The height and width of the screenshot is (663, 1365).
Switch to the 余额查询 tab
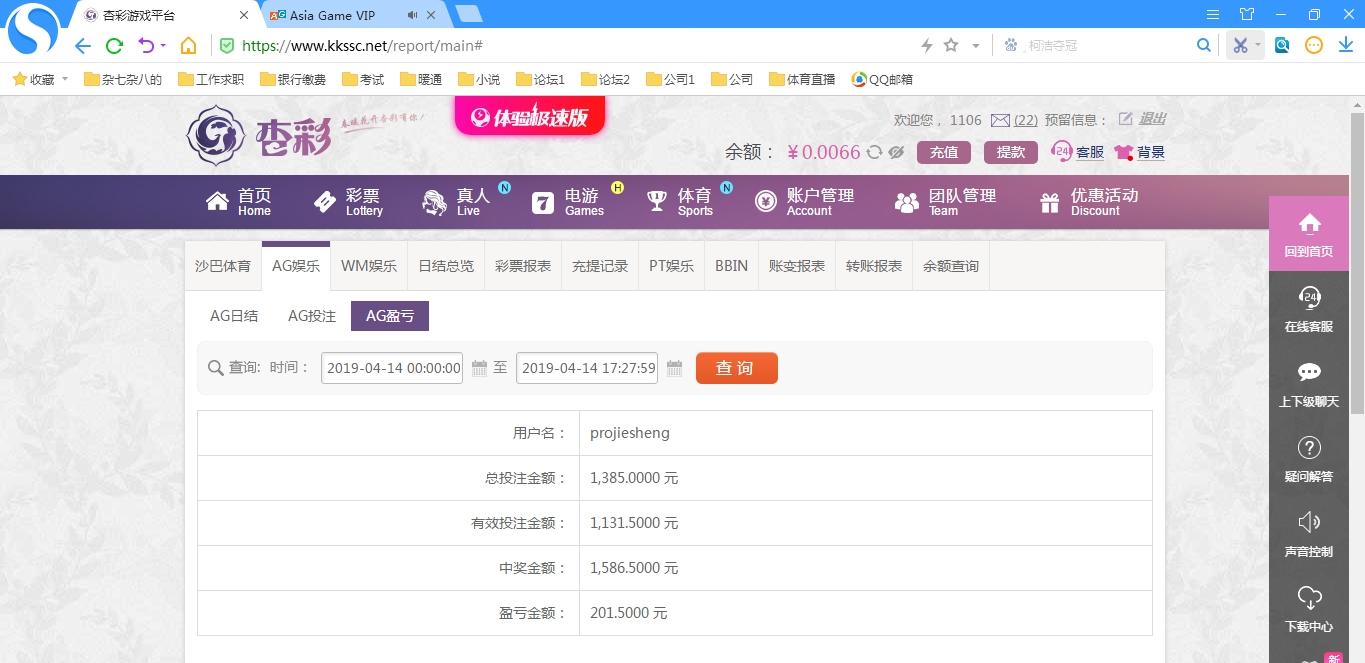point(951,266)
